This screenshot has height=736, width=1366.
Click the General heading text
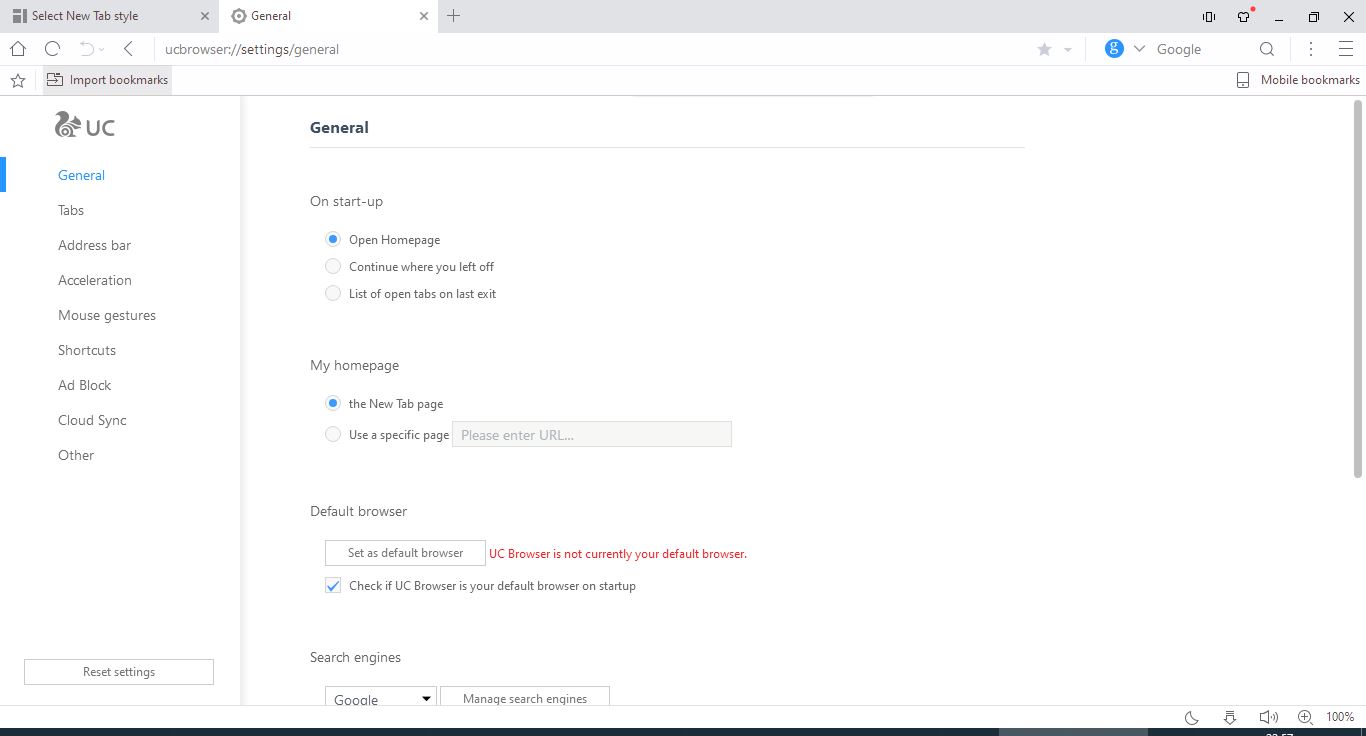click(x=339, y=128)
